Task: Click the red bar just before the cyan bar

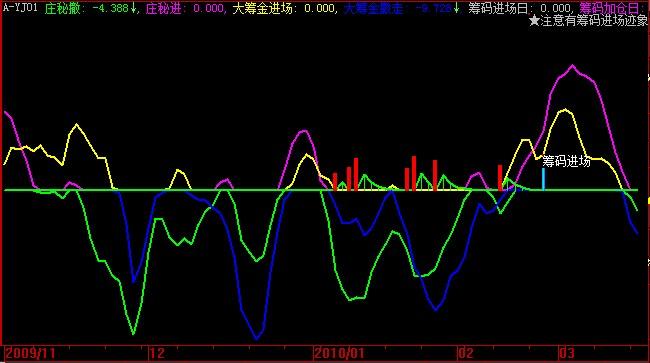Action: point(500,178)
